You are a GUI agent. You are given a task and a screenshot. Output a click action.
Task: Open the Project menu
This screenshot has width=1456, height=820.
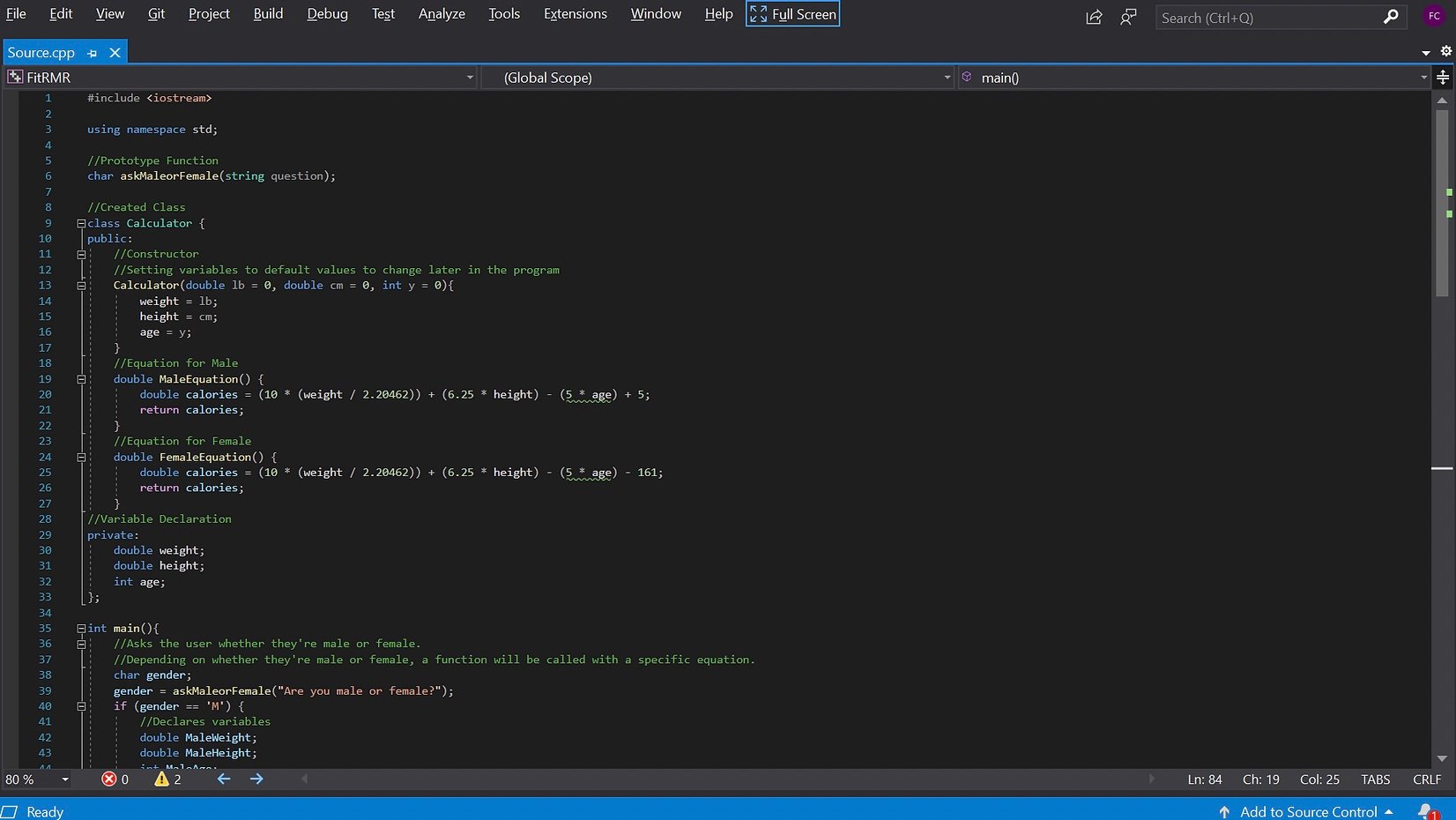coord(209,14)
